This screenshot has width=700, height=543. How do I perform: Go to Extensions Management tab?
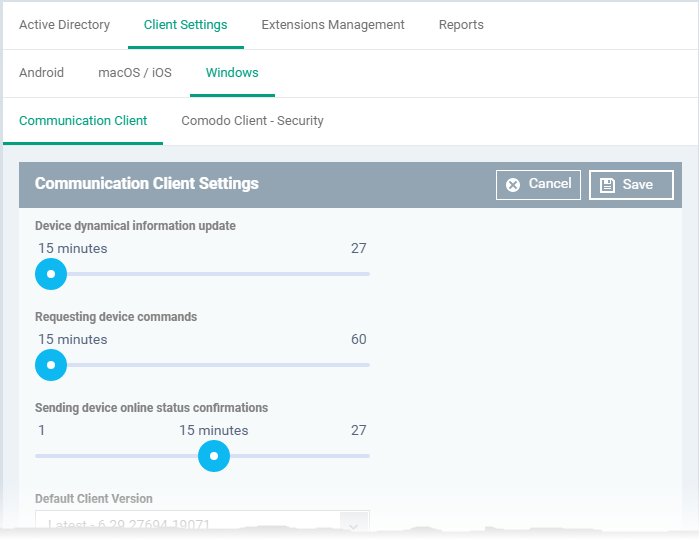[333, 25]
